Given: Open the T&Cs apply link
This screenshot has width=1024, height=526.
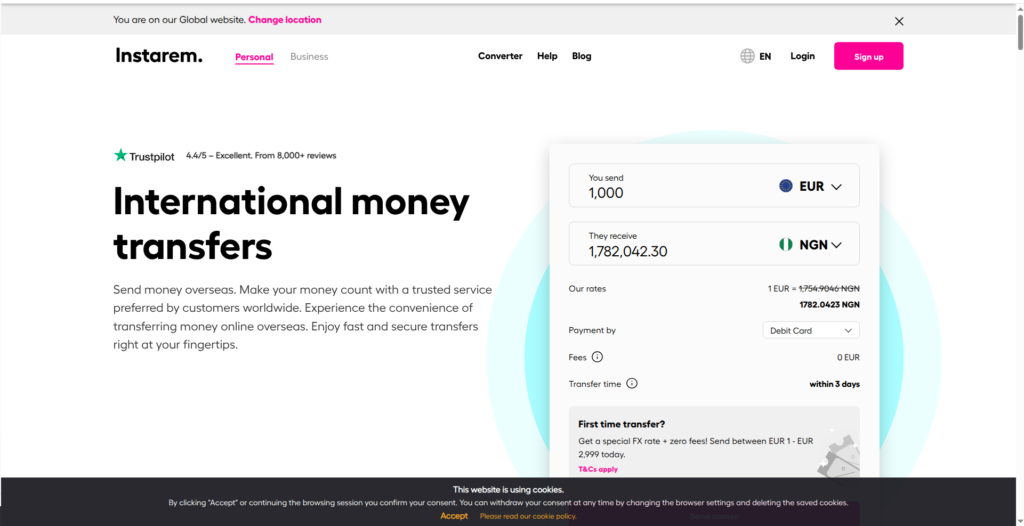Looking at the screenshot, I should point(598,469).
